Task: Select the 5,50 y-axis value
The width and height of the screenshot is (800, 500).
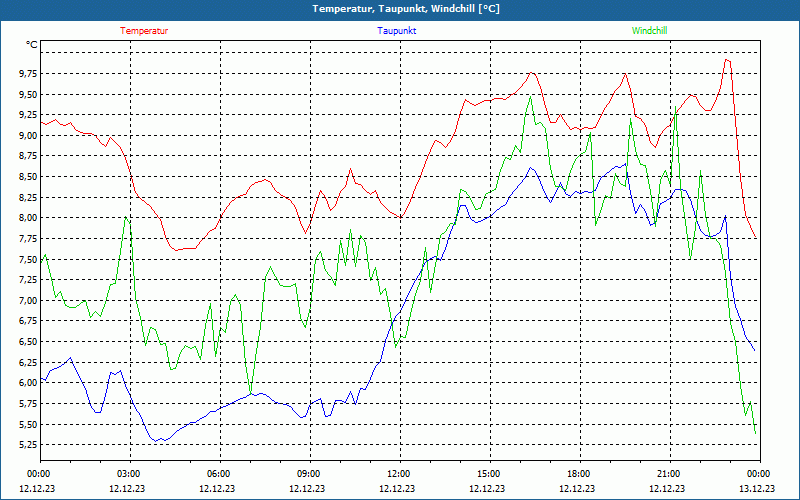Action: pos(28,424)
